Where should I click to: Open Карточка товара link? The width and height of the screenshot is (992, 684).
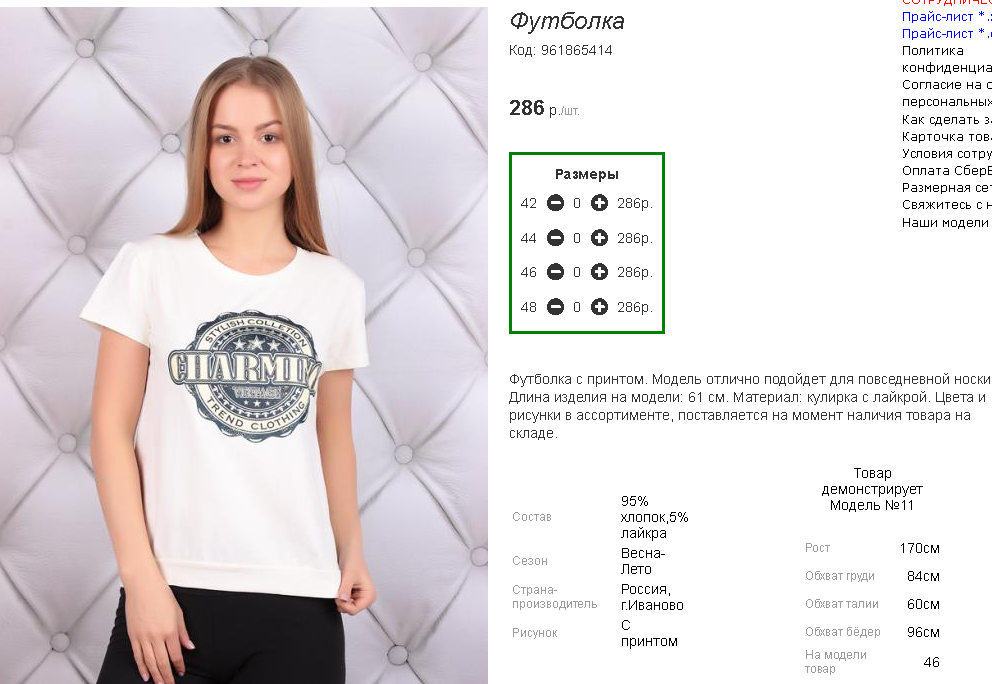point(946,137)
